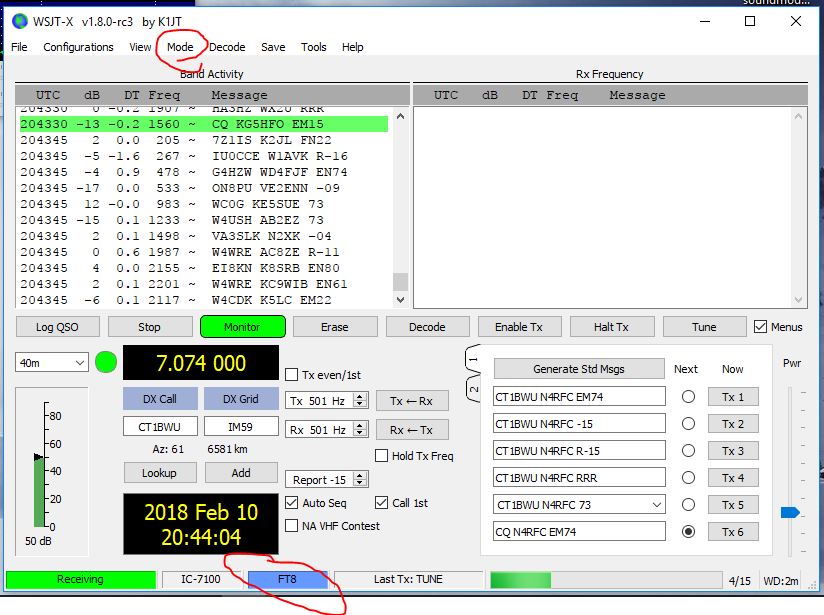Click the Tune button
Image resolution: width=824 pixels, height=615 pixels.
tap(704, 327)
